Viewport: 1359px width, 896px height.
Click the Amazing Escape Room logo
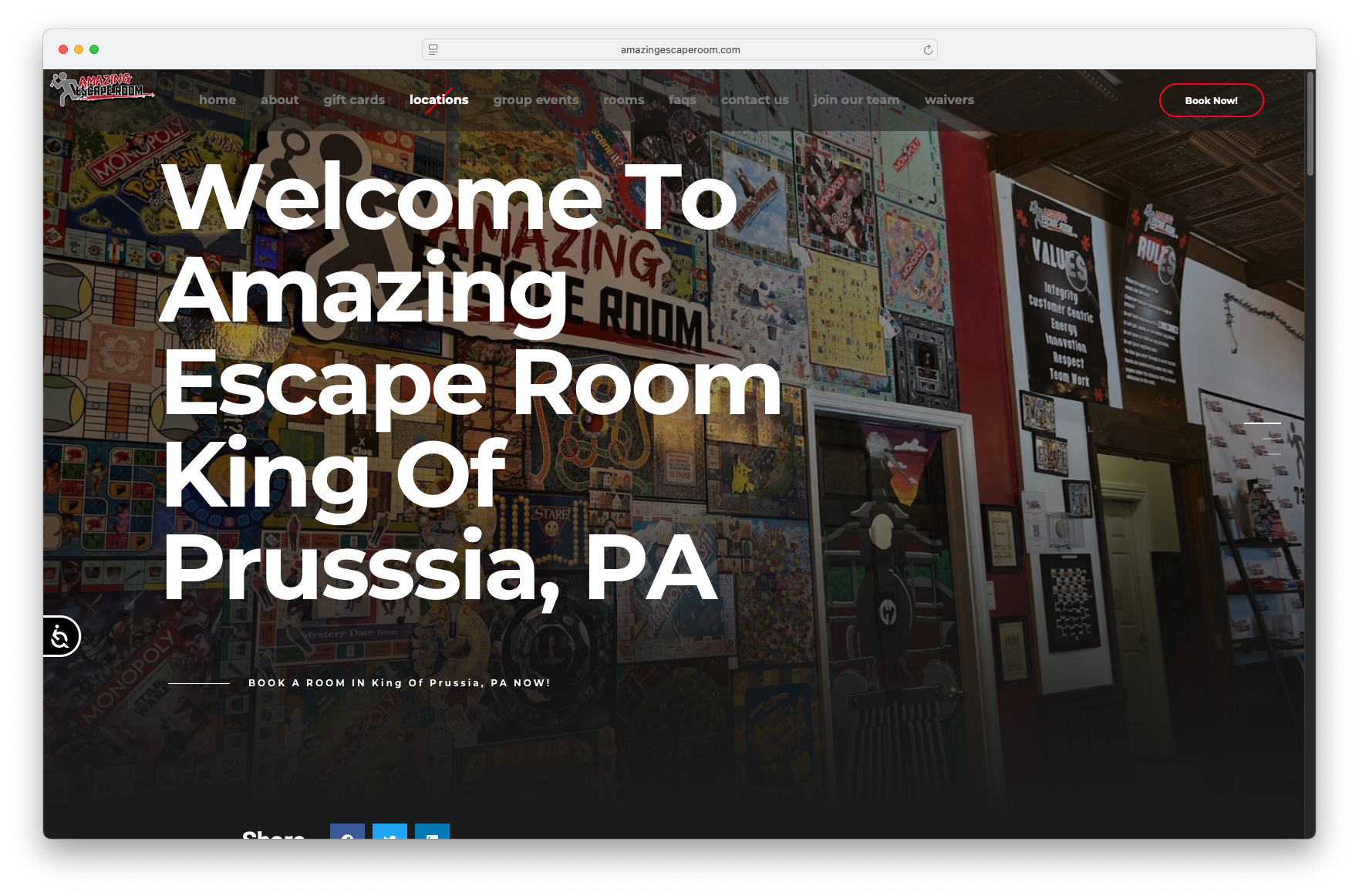[103, 89]
